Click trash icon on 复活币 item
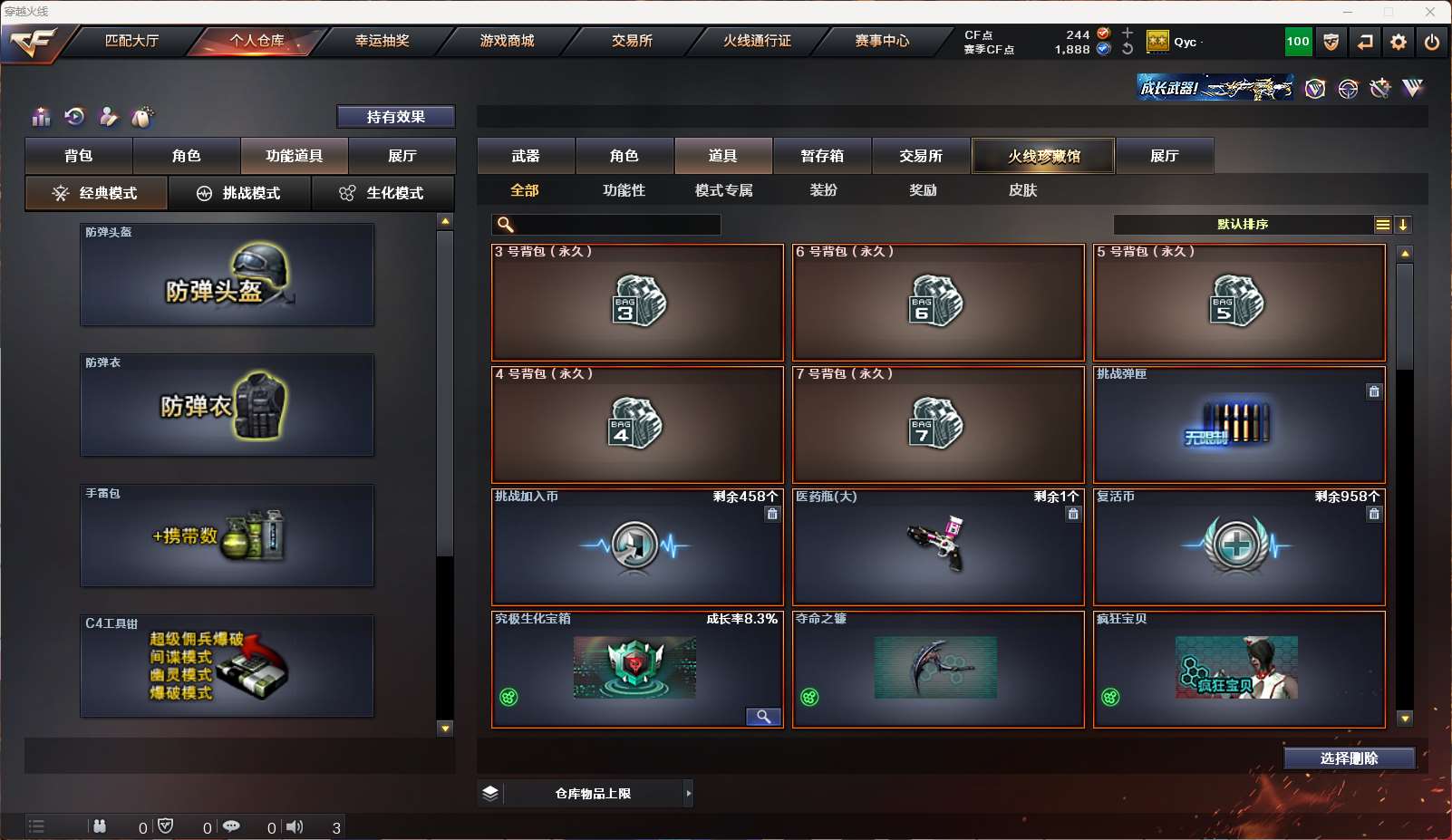This screenshot has width=1452, height=840. click(x=1374, y=514)
